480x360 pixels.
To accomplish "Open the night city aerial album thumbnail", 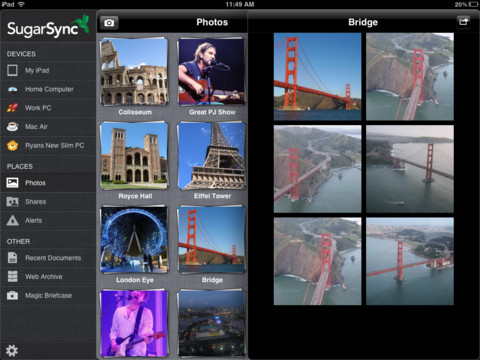I will pyautogui.click(x=211, y=323).
